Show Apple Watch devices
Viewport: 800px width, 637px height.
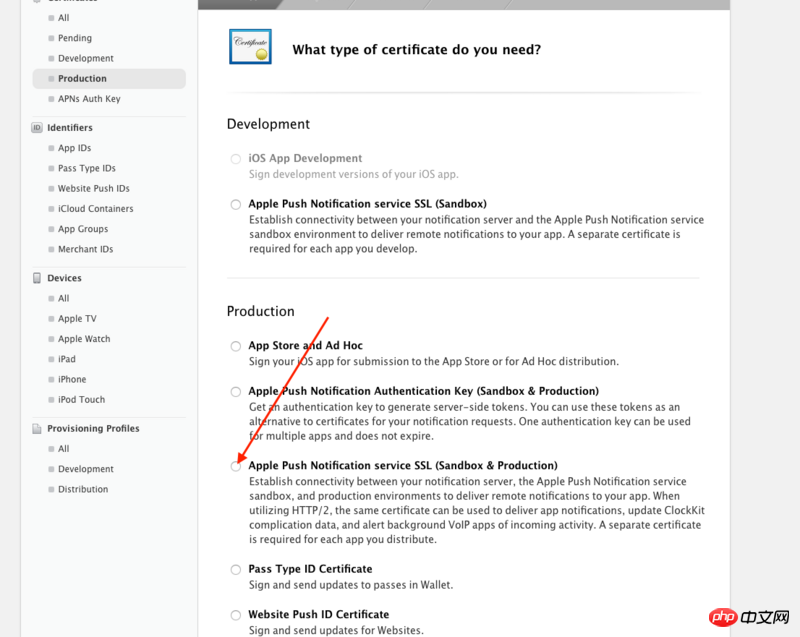coord(84,339)
